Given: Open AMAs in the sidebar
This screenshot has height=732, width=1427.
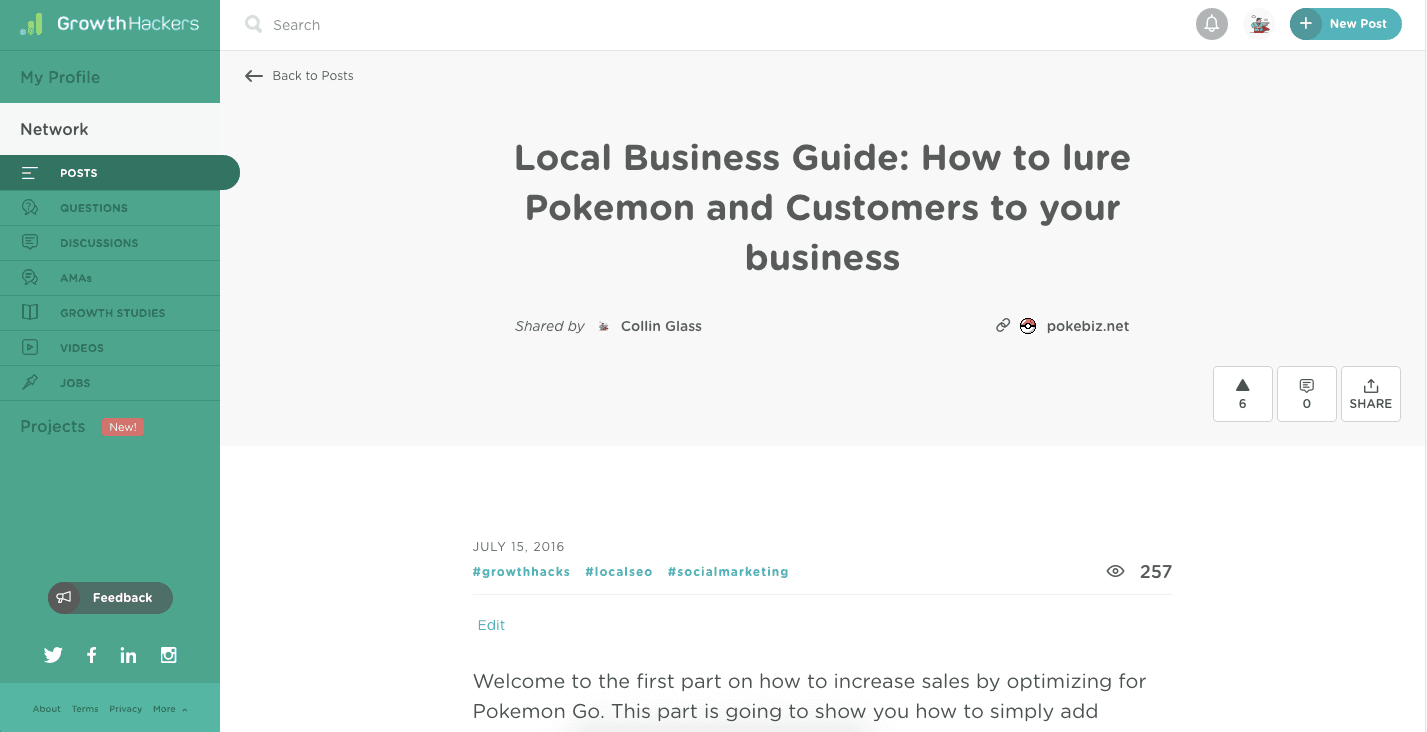Looking at the screenshot, I should [110, 278].
